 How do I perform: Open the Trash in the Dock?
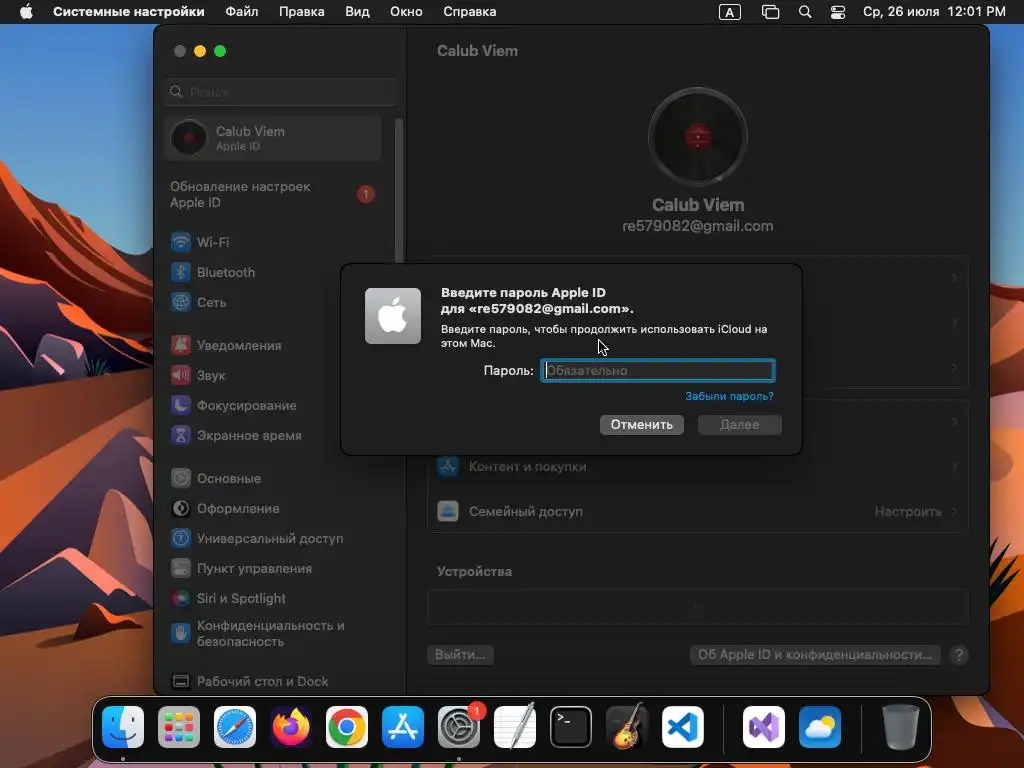click(x=901, y=727)
